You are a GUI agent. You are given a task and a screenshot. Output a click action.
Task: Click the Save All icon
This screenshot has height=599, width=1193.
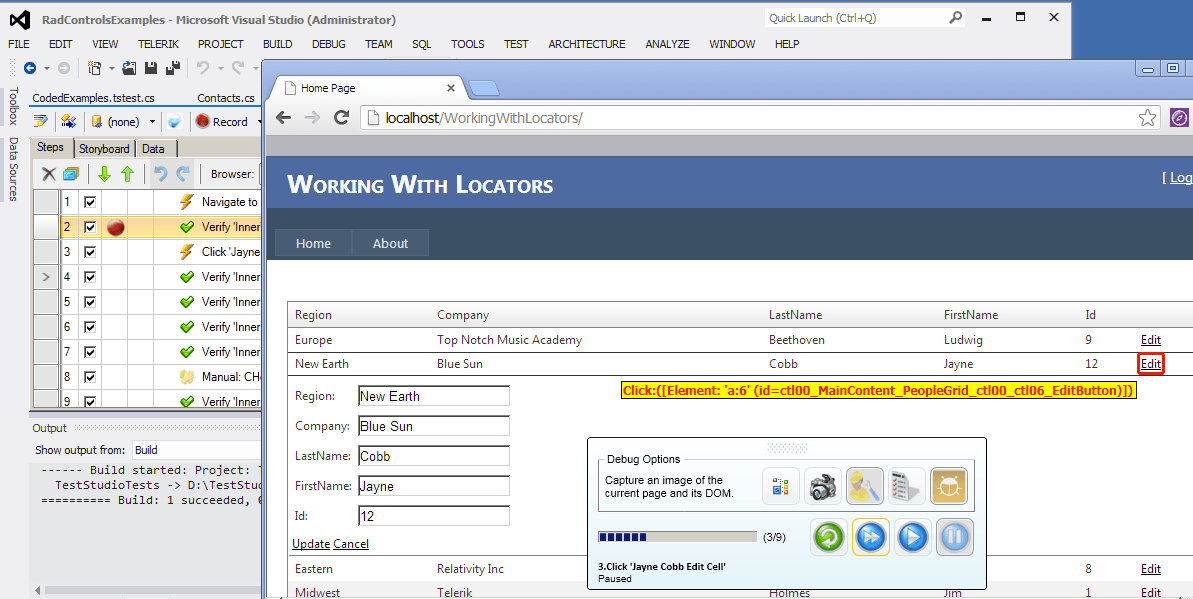(173, 69)
